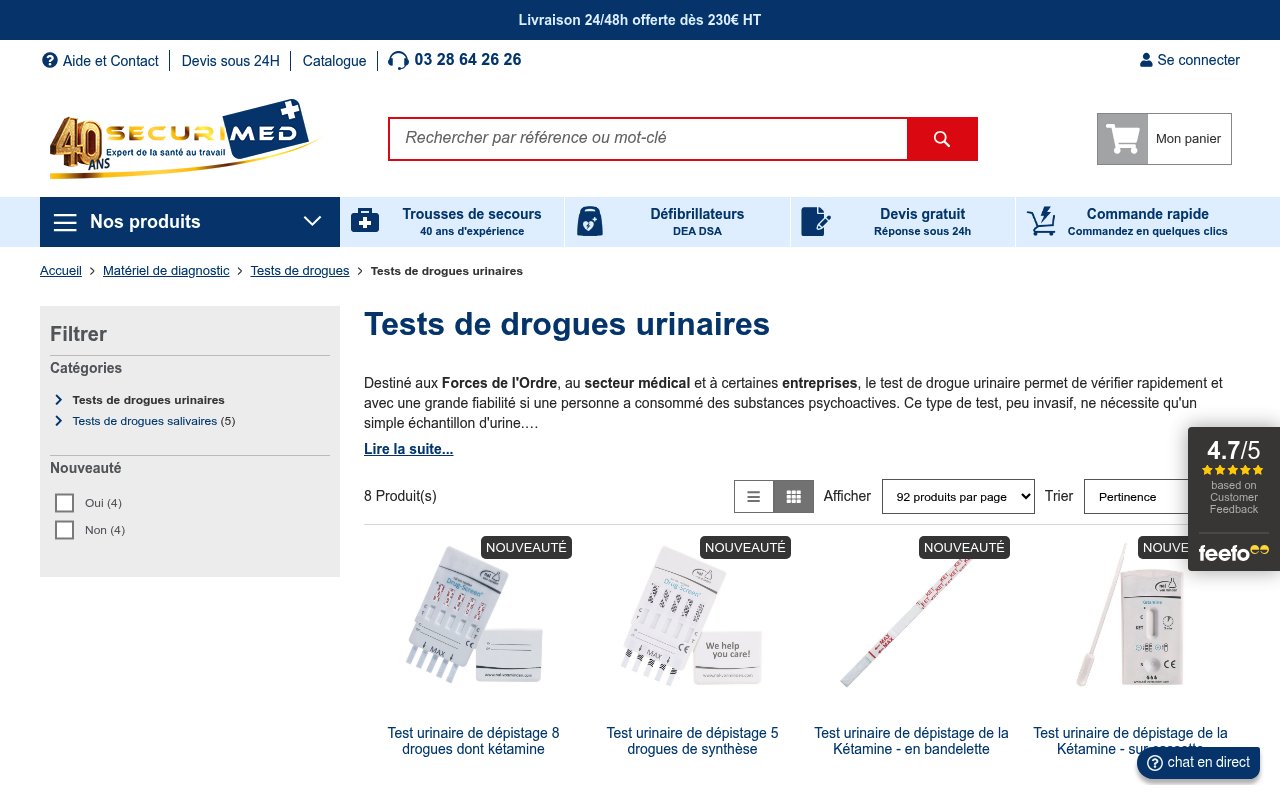1280x800 pixels.
Task: Click Devis sous 24H link
Action: click(x=231, y=61)
